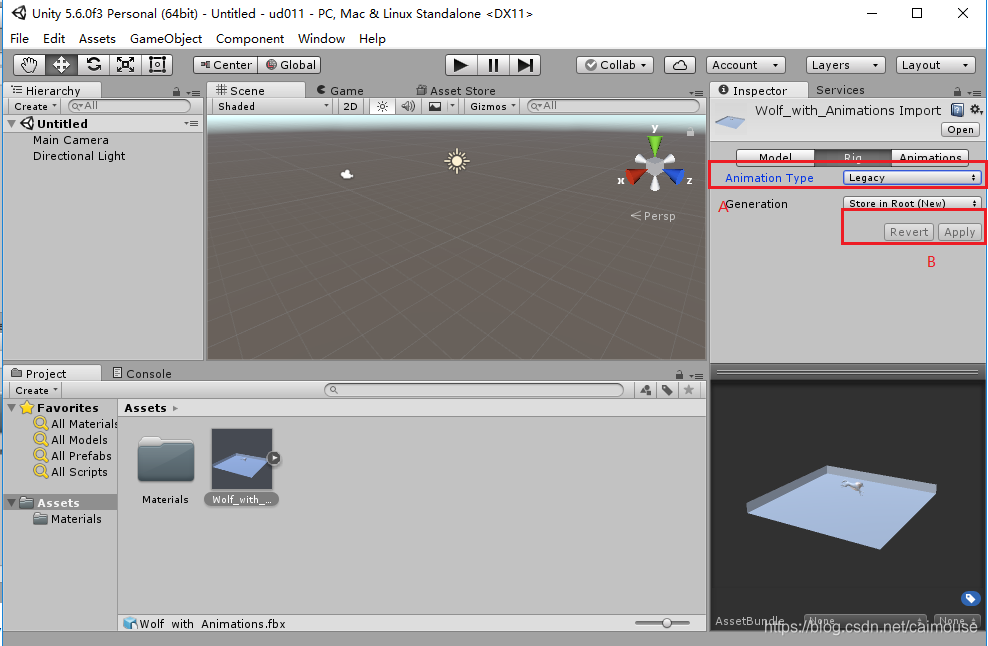Open Cloud services button
Screen dimensions: 988x646
click(680, 65)
